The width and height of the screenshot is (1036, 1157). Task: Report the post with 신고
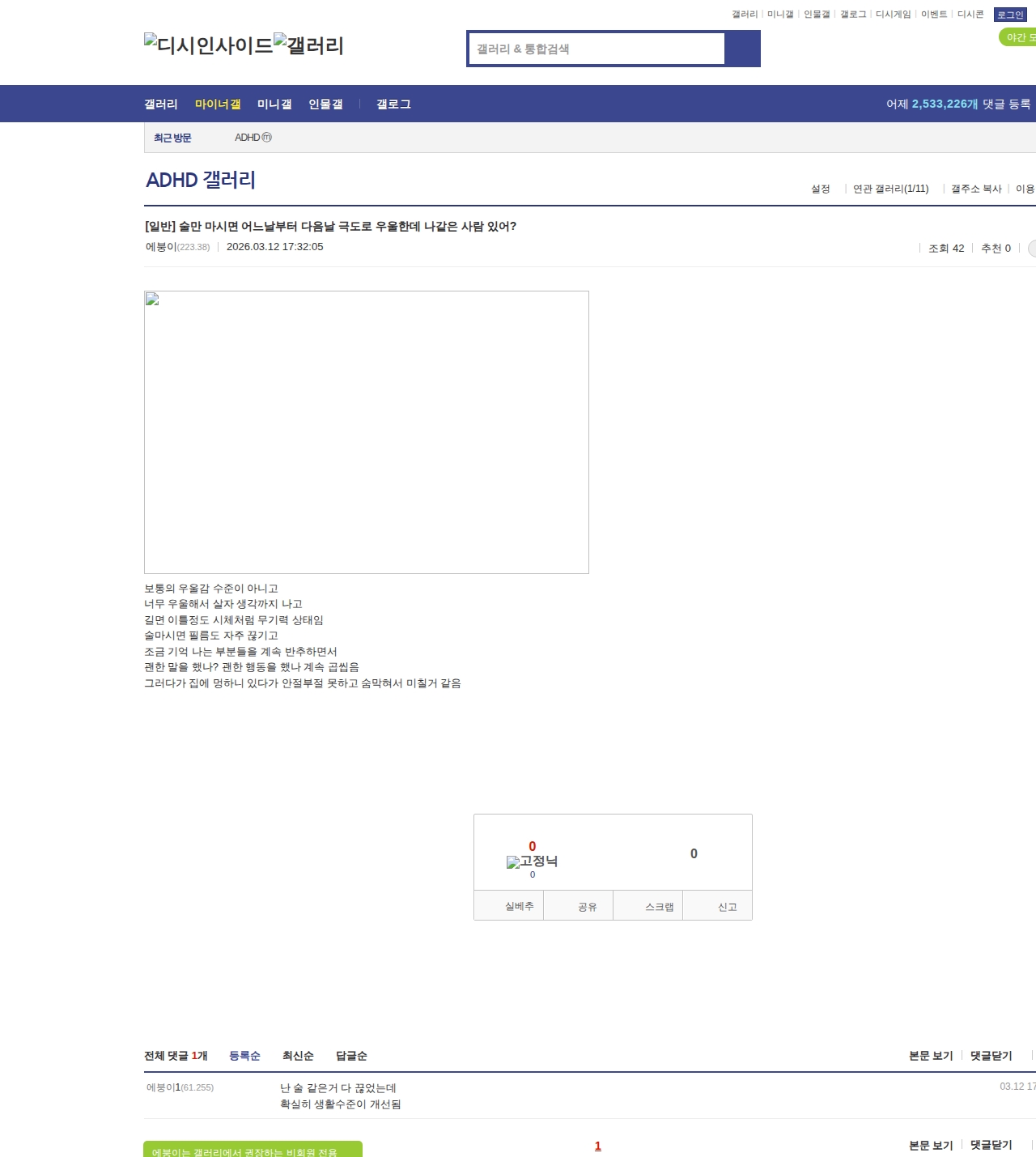pos(718,906)
